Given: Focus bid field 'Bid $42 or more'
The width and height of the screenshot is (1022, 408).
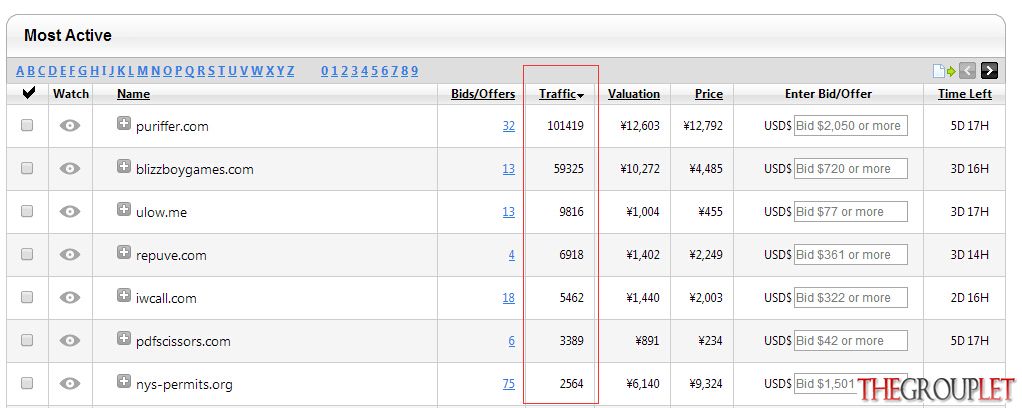Looking at the screenshot, I should [851, 341].
